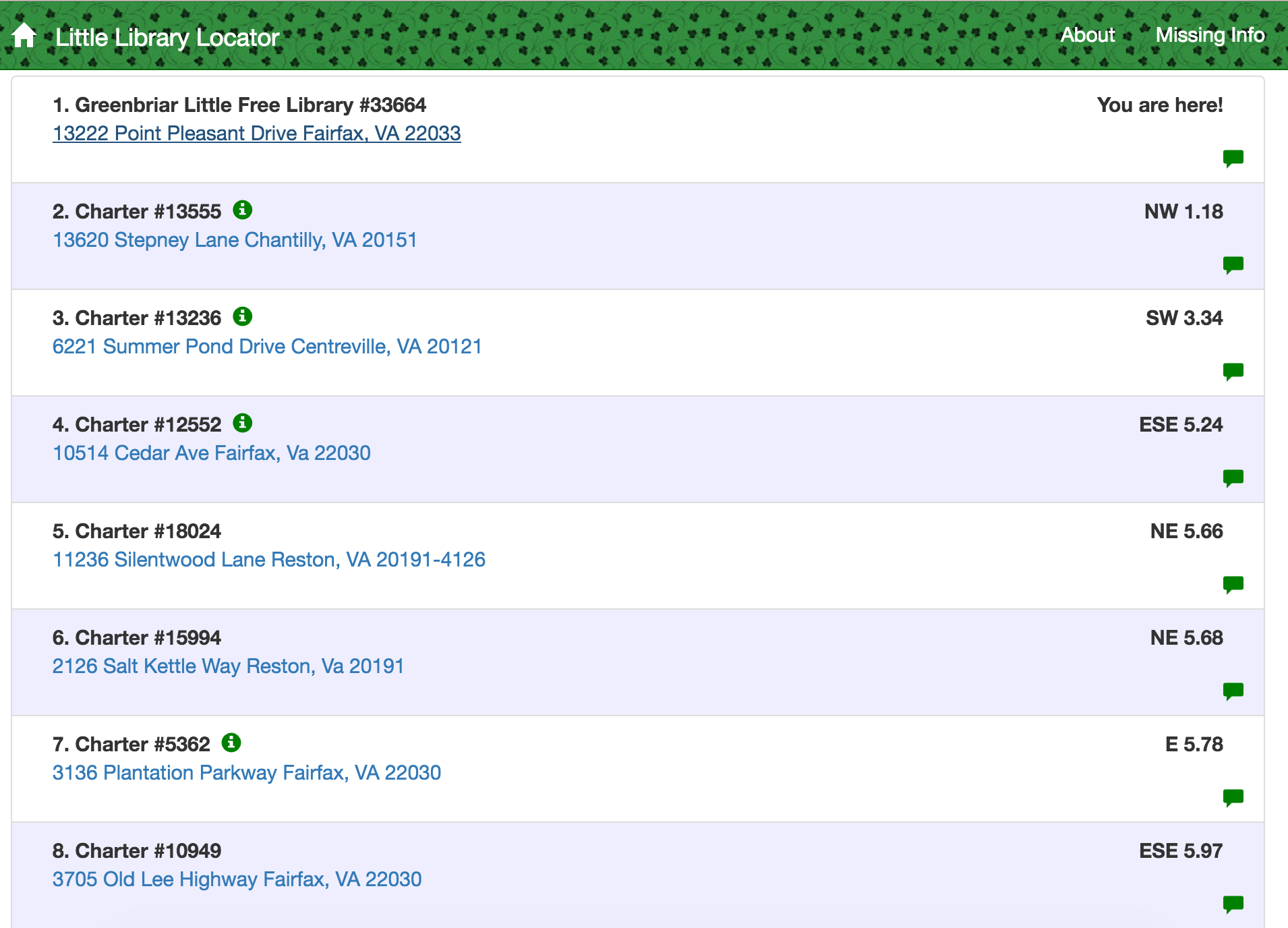
Task: Click the 'E 5.78' distance label
Action: tap(1194, 745)
